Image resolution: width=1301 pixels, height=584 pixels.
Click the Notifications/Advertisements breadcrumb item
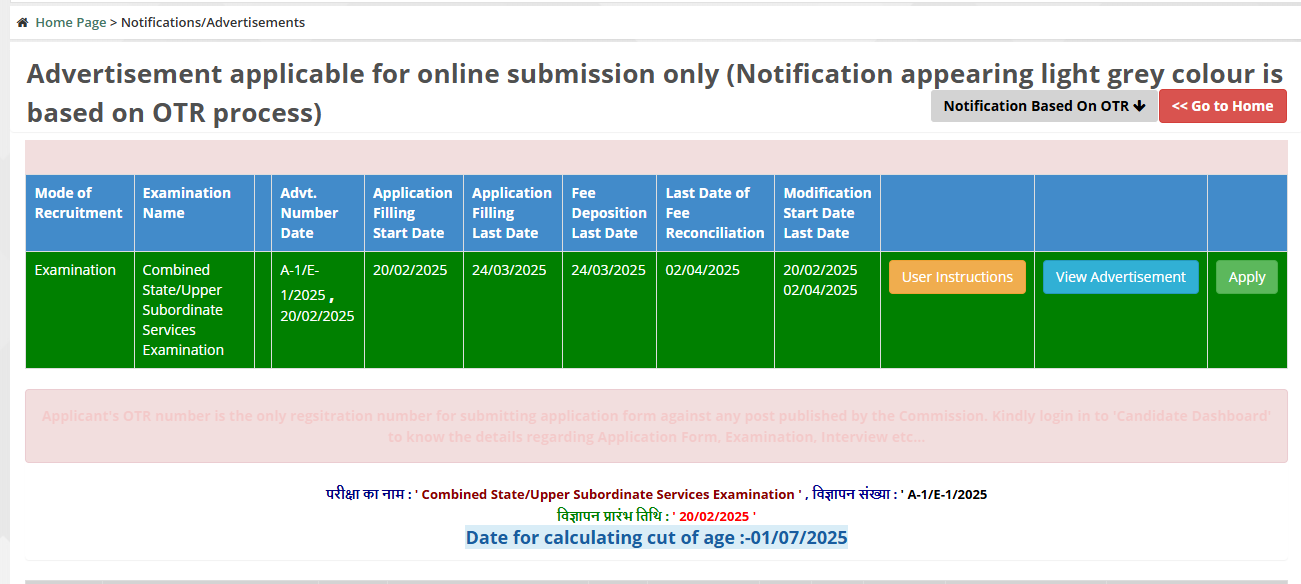pos(214,22)
